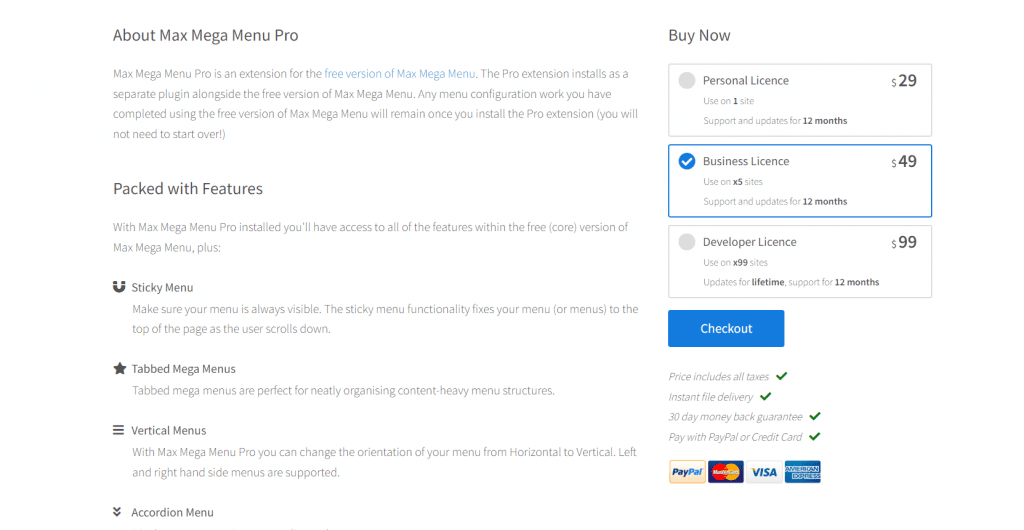Click the Vertical Menus hamburger icon
This screenshot has height=530, width=1024.
pos(119,430)
